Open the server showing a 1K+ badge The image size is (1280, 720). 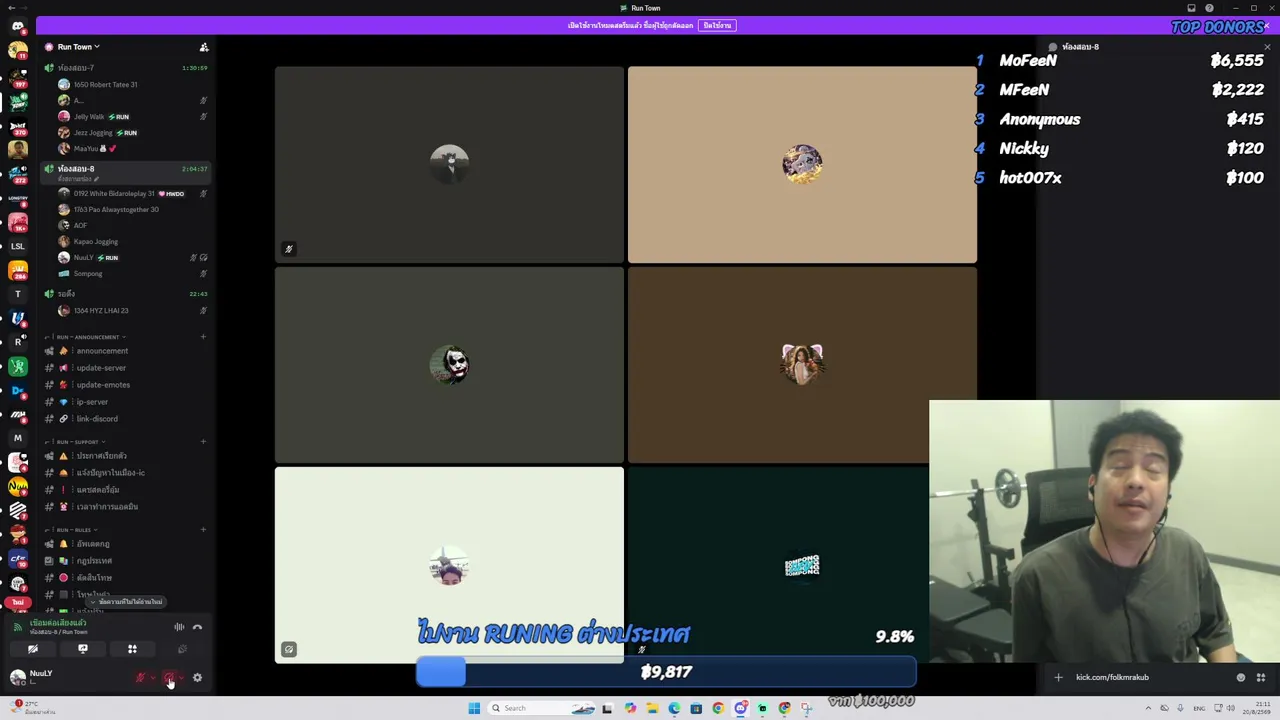pos(18,222)
